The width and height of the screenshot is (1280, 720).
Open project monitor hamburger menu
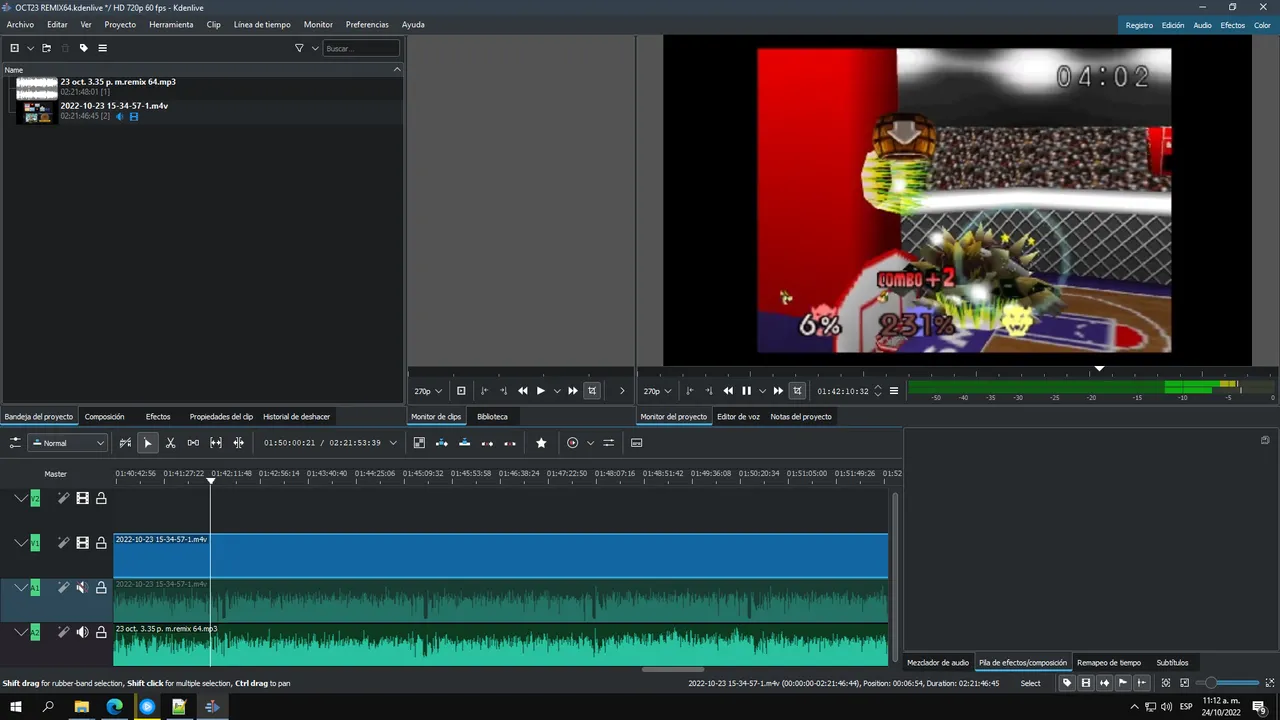894,391
